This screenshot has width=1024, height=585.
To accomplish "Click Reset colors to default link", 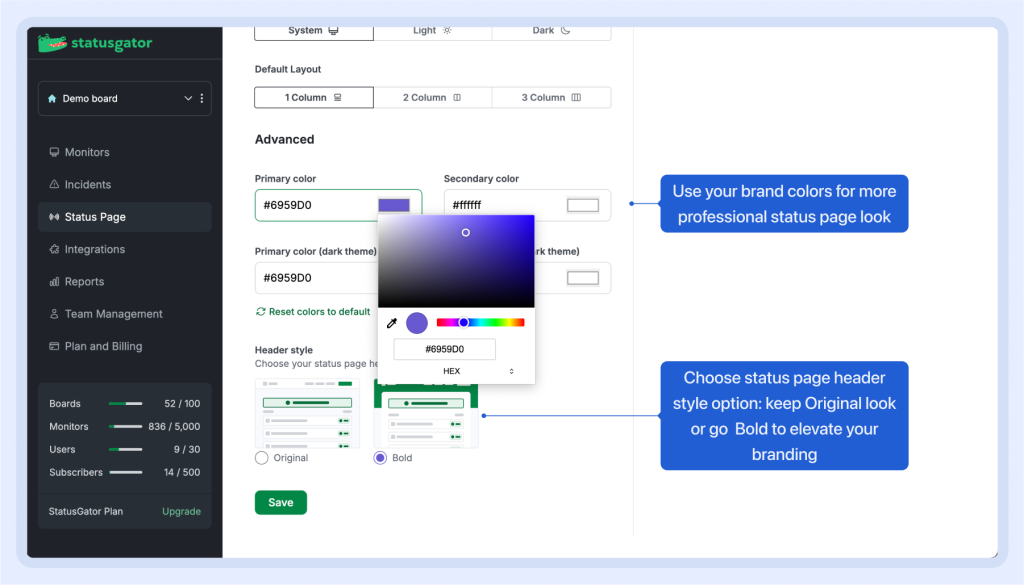I will click(x=313, y=312).
